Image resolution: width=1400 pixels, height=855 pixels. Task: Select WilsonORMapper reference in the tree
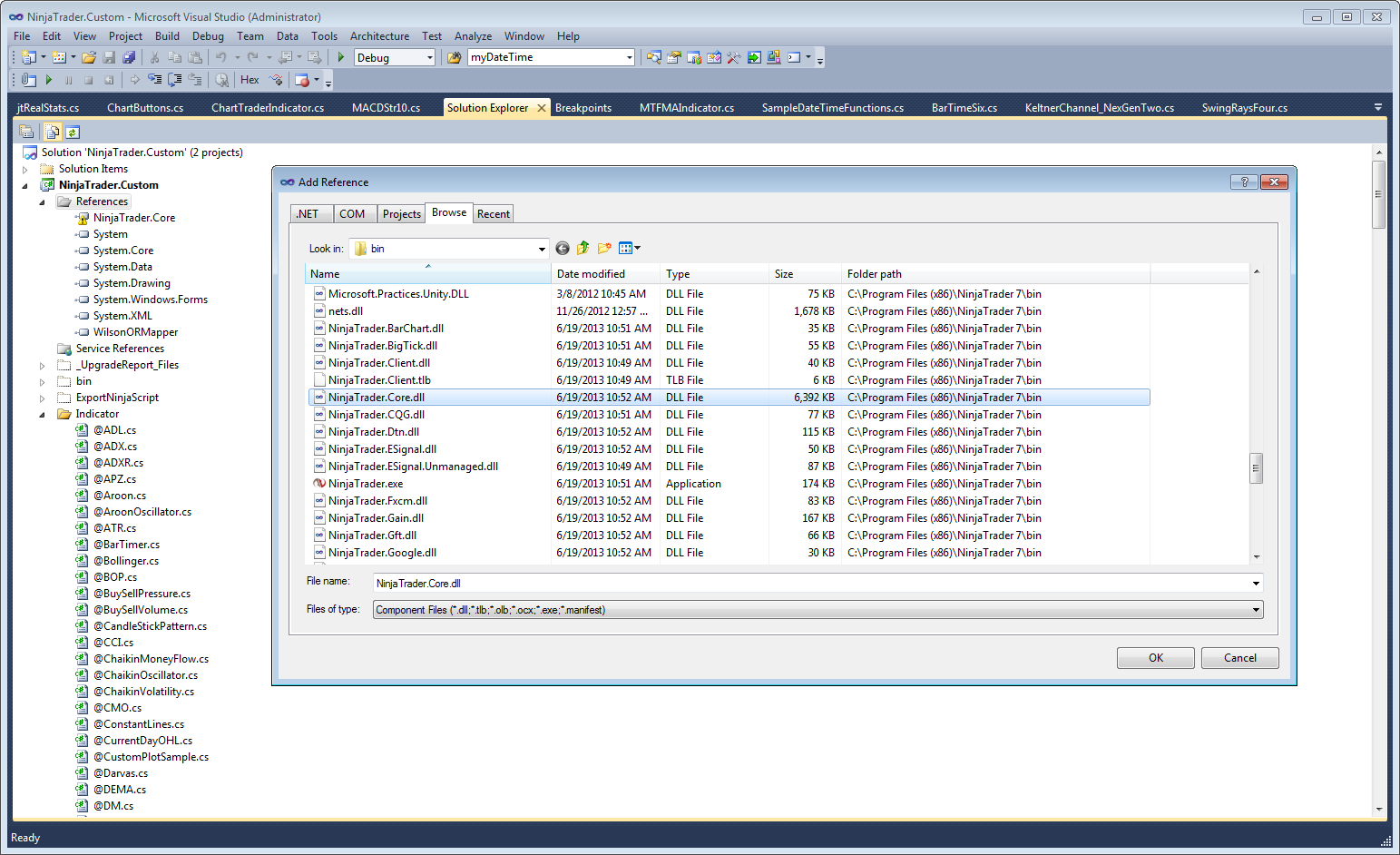tap(135, 332)
